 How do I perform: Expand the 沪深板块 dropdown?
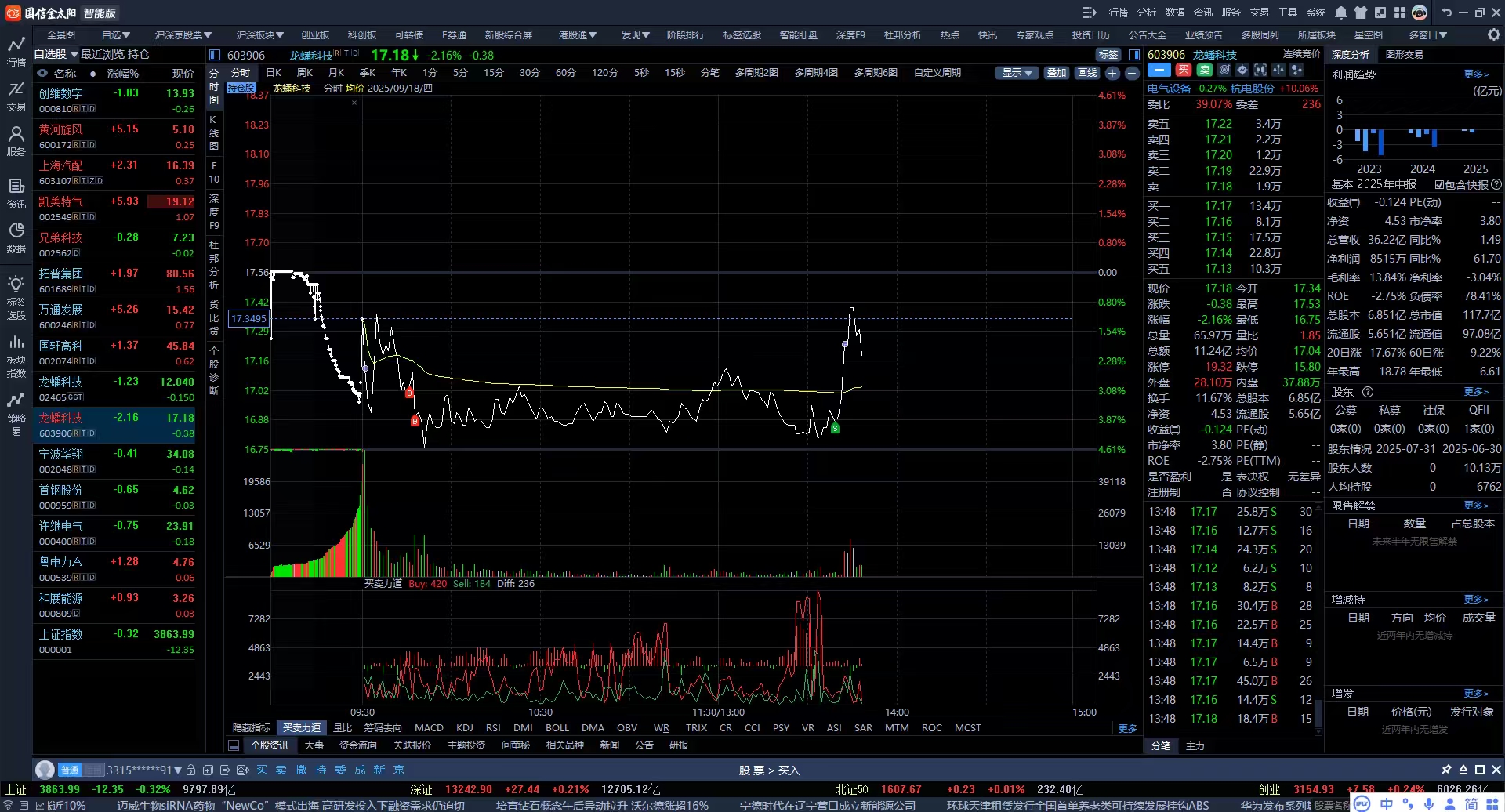(x=260, y=35)
